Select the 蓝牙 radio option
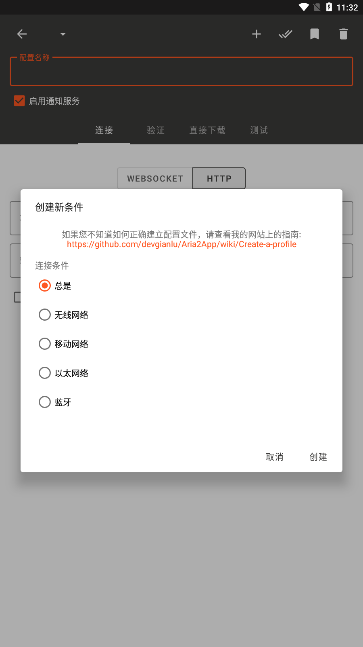Image resolution: width=363 pixels, height=647 pixels. pyautogui.click(x=55, y=402)
